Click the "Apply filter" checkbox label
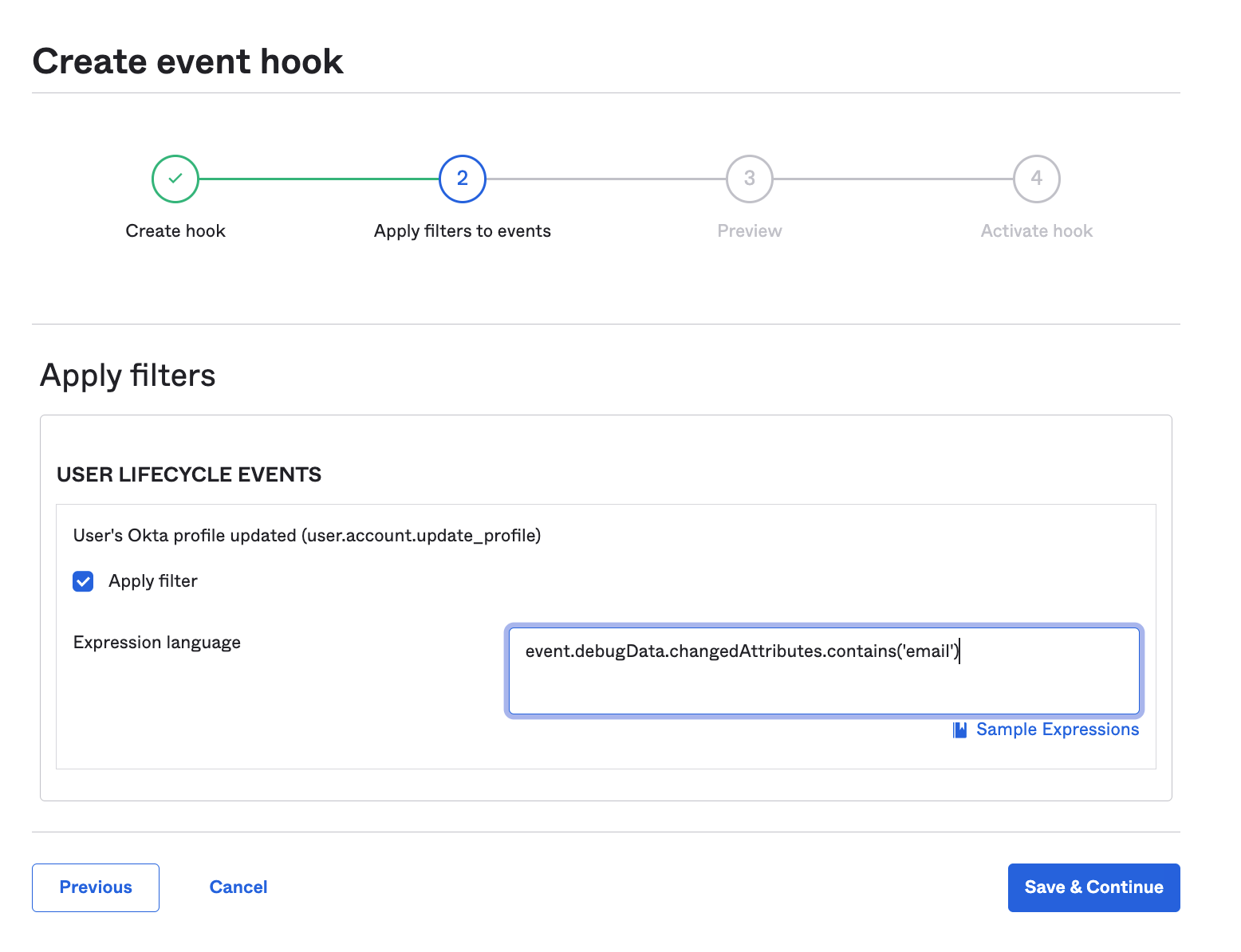Image resolution: width=1241 pixels, height=952 pixels. point(153,581)
